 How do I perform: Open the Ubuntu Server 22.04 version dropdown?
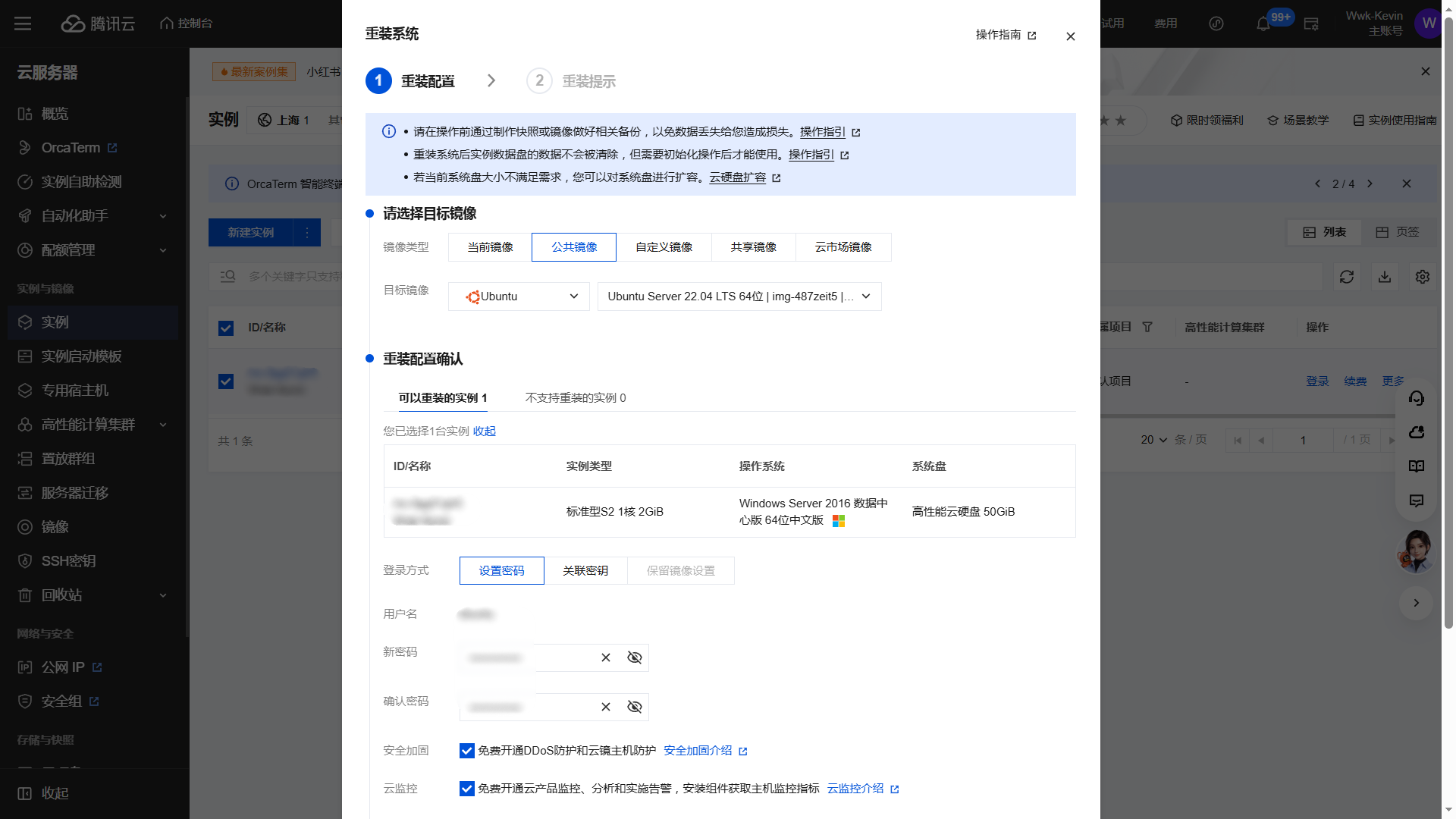coord(739,297)
